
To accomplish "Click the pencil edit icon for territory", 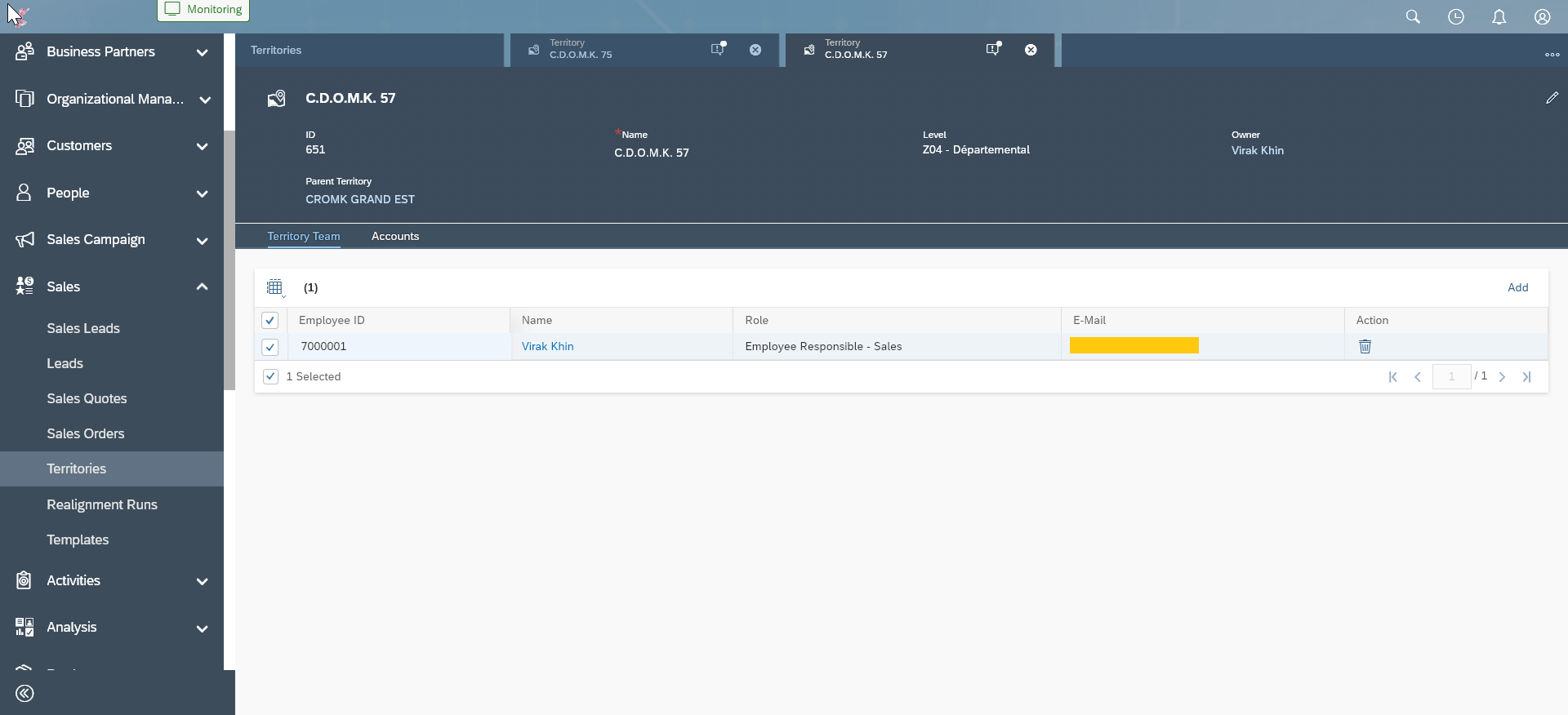I will (x=1552, y=98).
